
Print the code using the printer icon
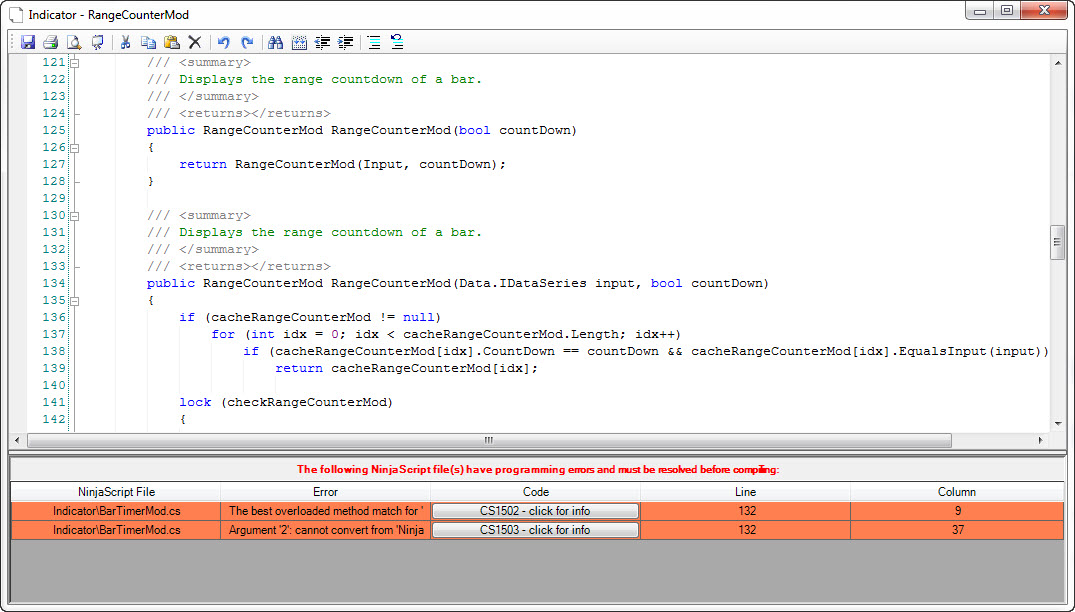pyautogui.click(x=50, y=42)
